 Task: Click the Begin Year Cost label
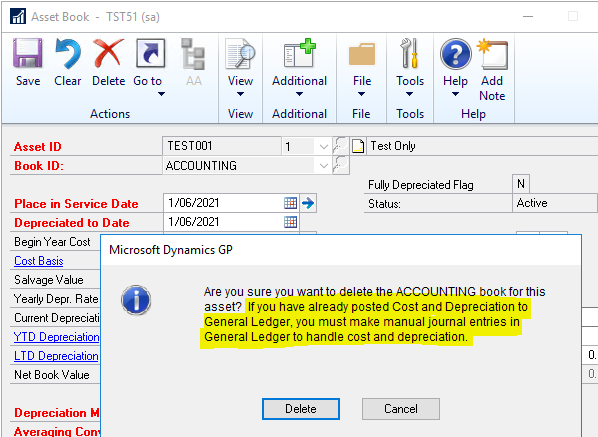click(52, 242)
